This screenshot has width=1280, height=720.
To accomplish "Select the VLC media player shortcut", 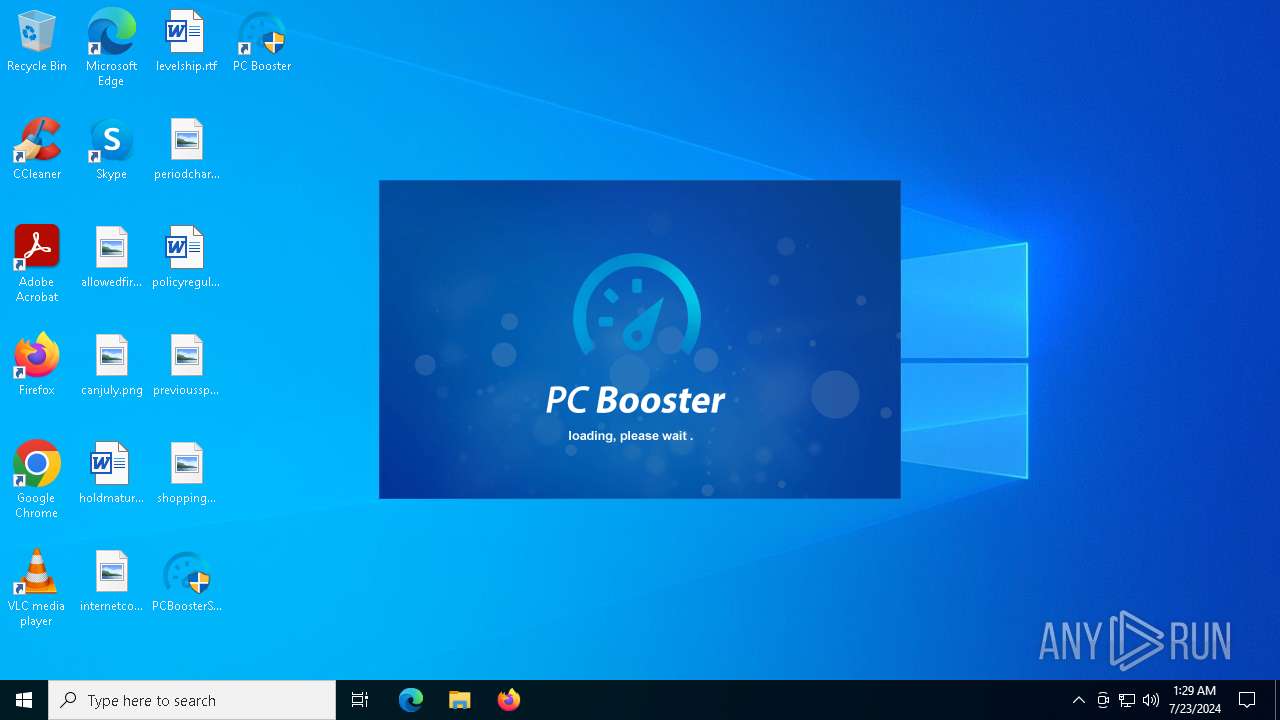I will (37, 588).
